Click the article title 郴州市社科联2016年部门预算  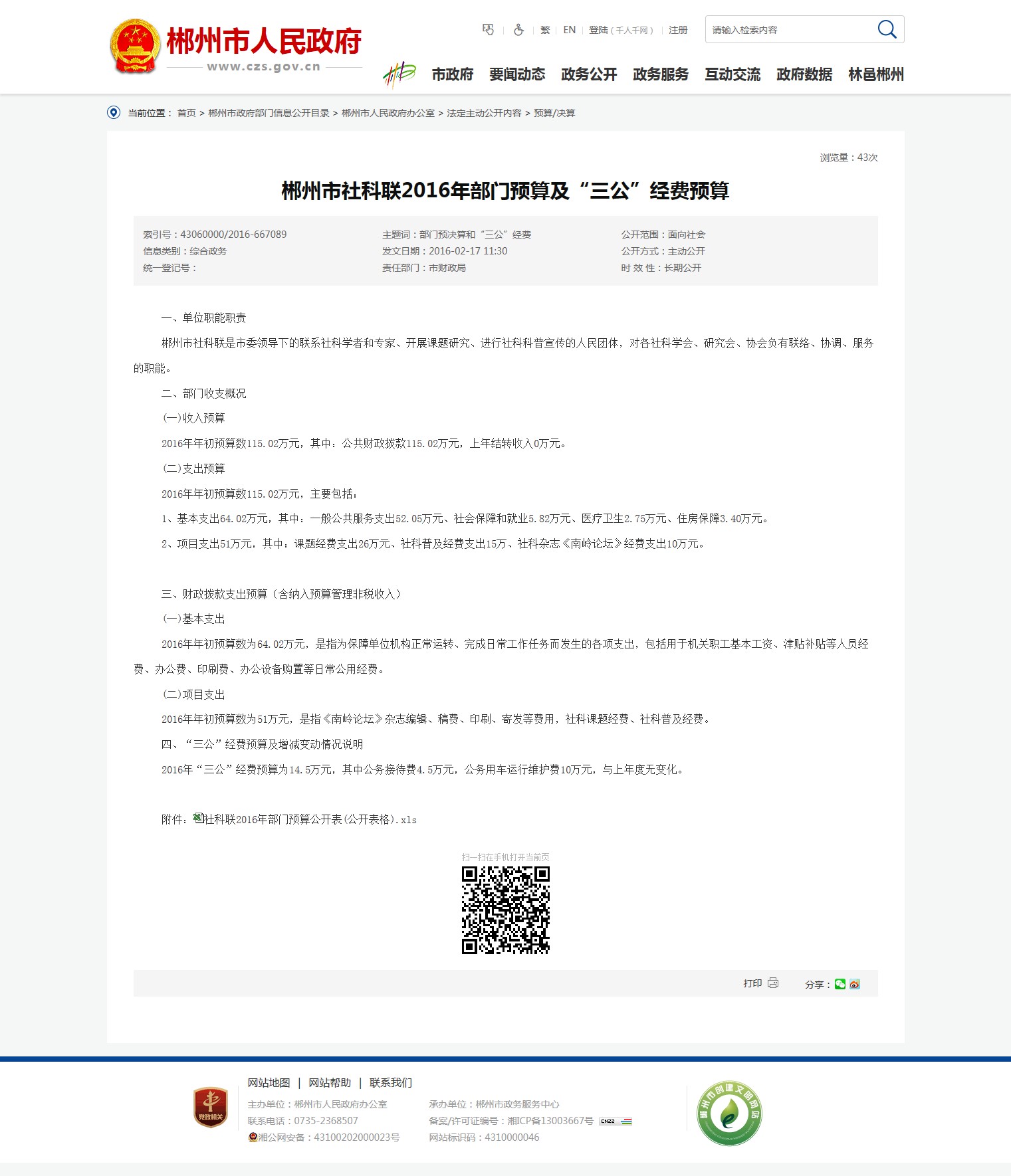505,191
